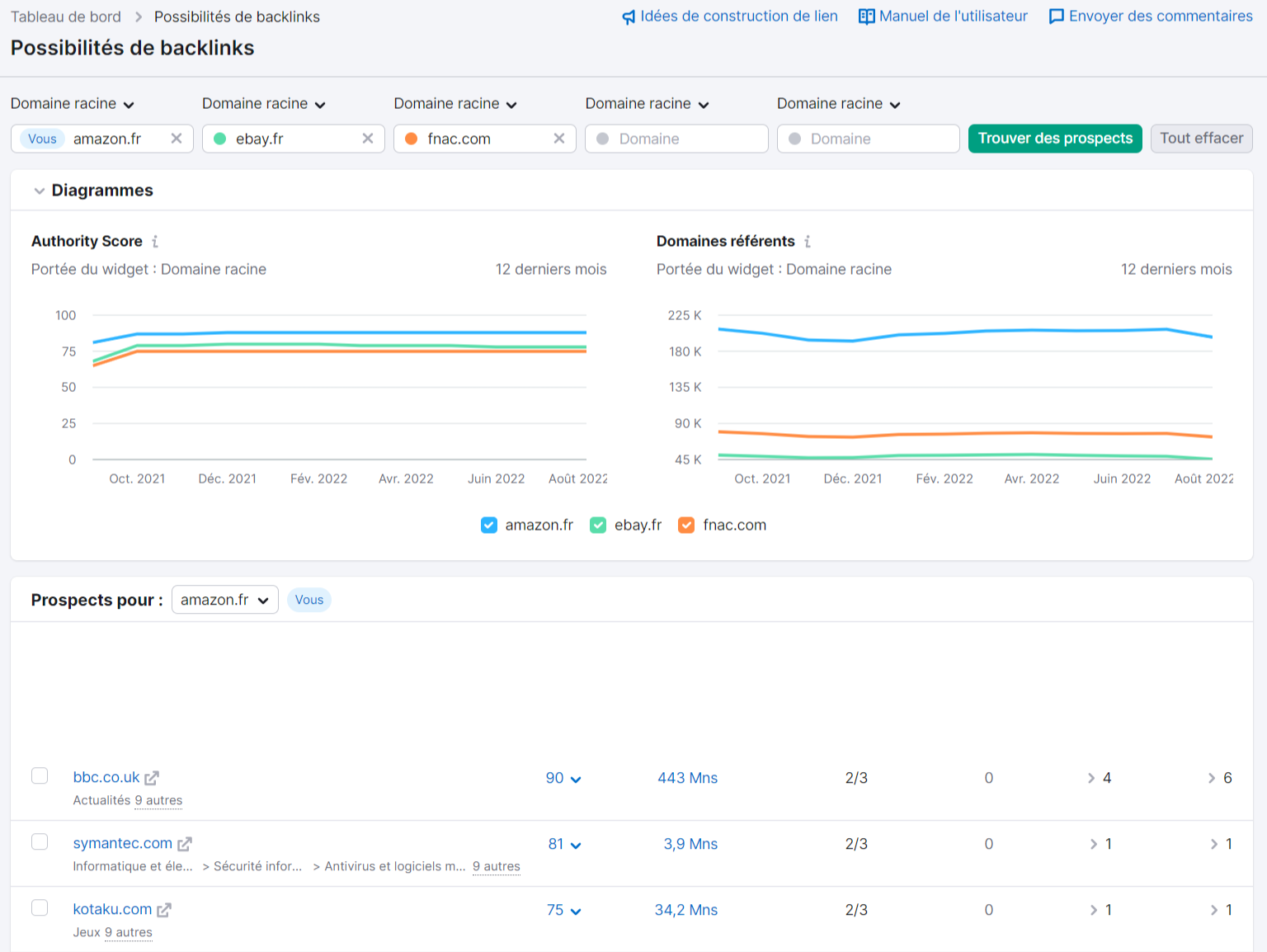Open bbc.co.uk external link icon

pyautogui.click(x=152, y=778)
